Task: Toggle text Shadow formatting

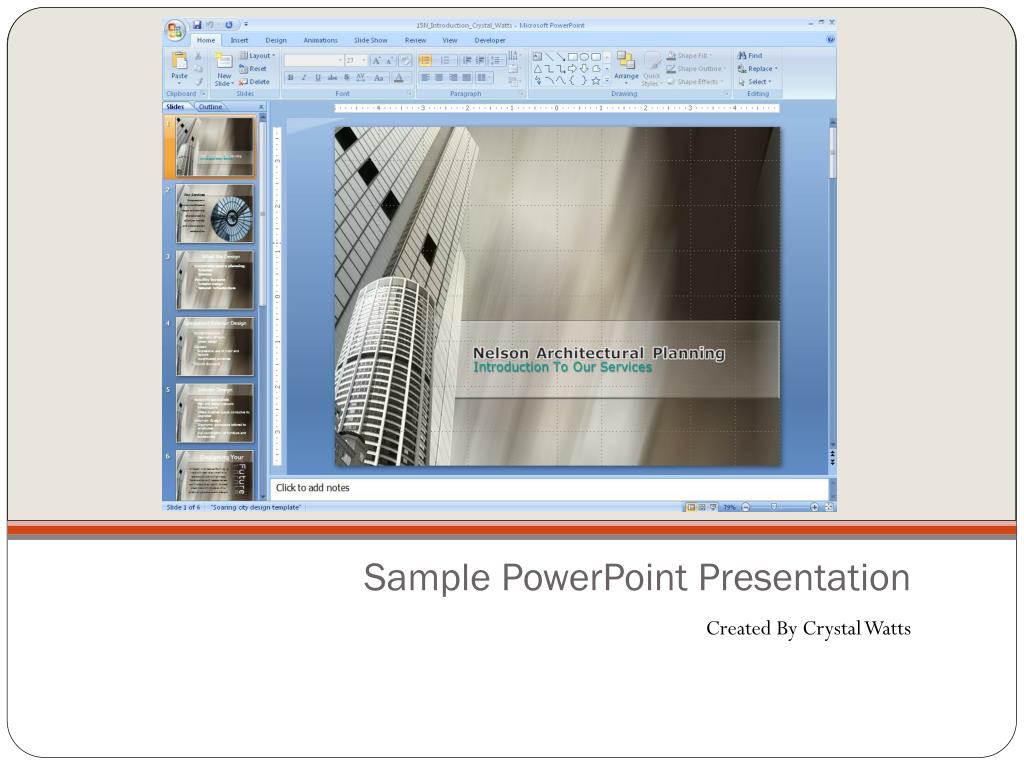Action: pos(347,78)
